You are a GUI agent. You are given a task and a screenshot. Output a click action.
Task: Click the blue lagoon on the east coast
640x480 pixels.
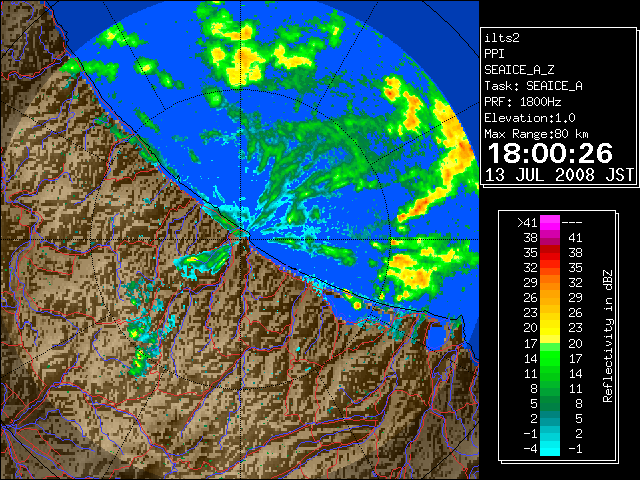click(436, 337)
